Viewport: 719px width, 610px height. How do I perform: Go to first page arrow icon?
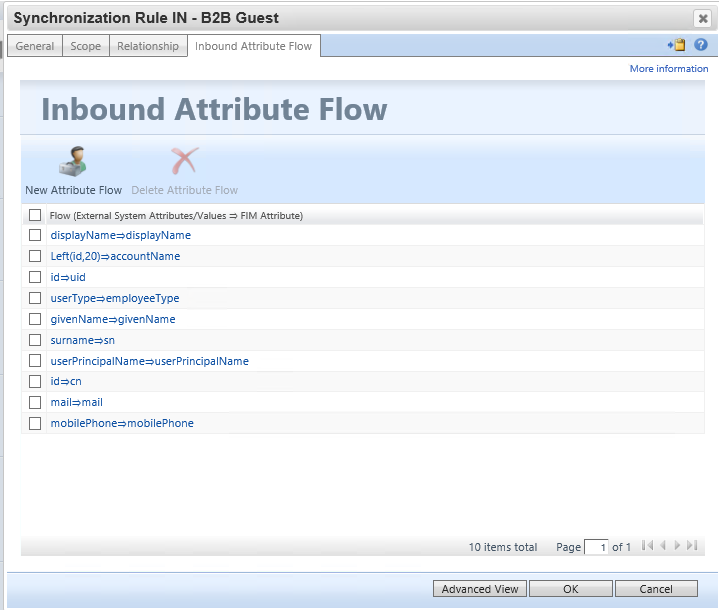pos(647,545)
